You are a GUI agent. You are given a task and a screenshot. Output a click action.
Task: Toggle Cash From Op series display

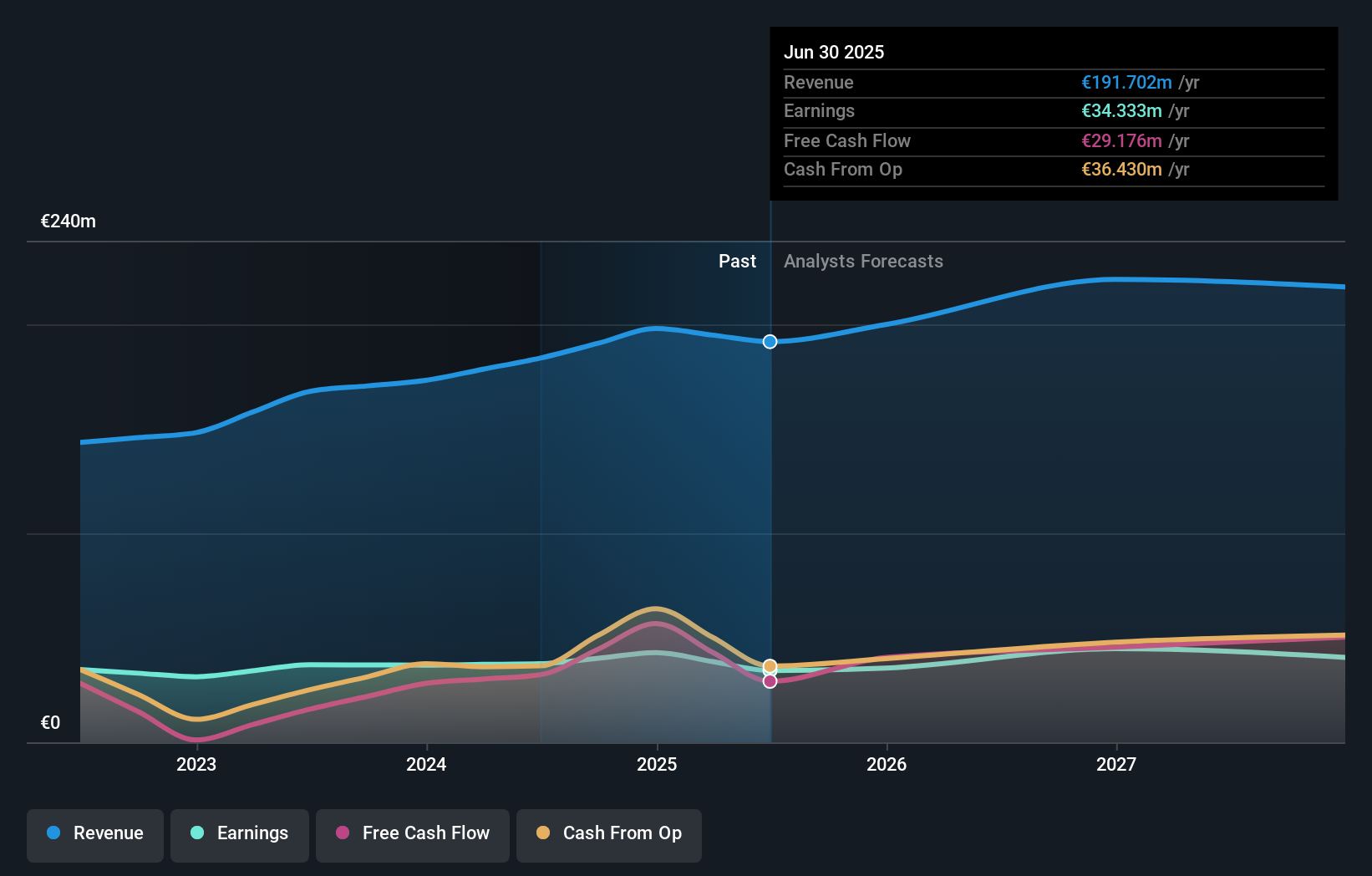pos(608,834)
